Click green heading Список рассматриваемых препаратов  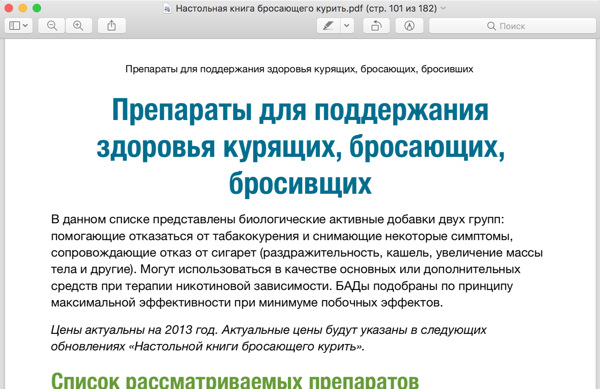pos(235,380)
